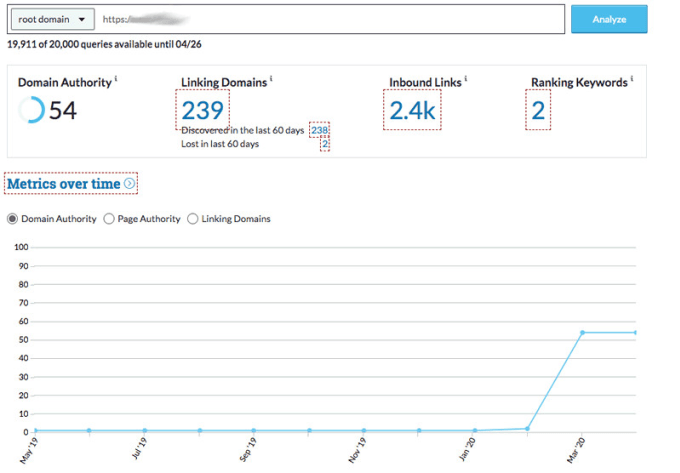Click the 238 discovered domains link
The width and height of the screenshot is (680, 473).
pyautogui.click(x=320, y=131)
